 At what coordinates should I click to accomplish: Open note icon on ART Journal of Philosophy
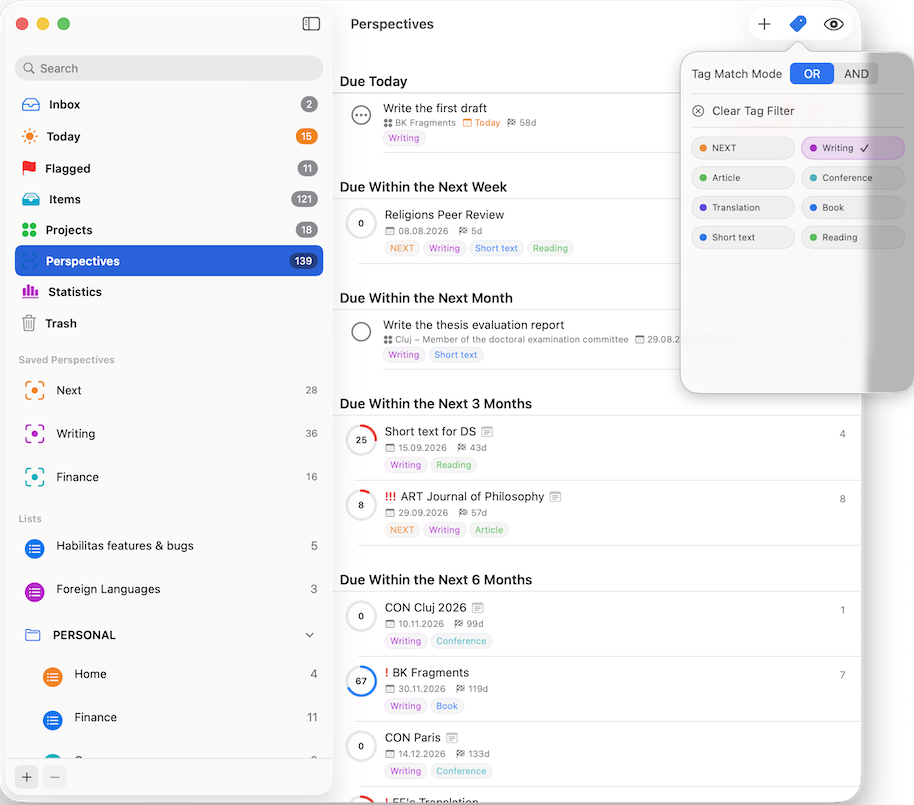click(x=556, y=497)
